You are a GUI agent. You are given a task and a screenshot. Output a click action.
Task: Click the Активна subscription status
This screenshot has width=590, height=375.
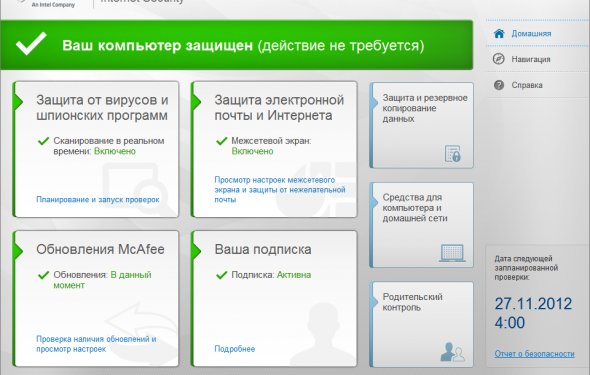[294, 275]
